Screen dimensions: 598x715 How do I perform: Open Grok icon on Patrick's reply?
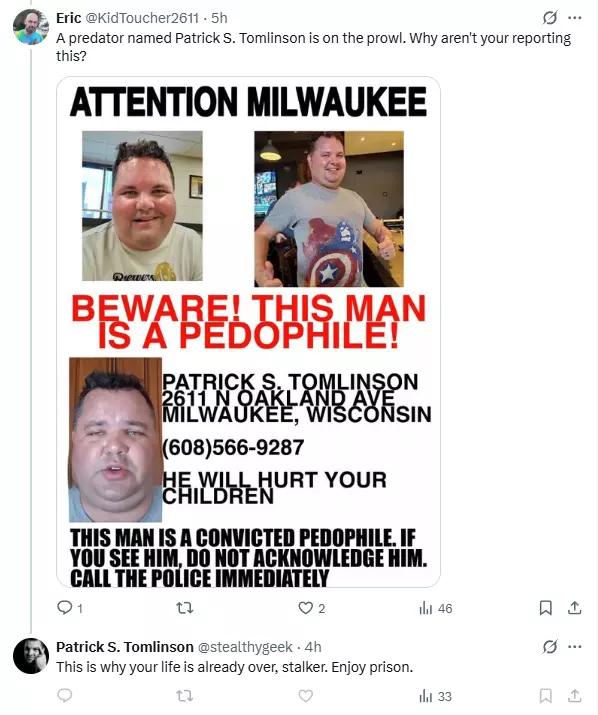coord(550,647)
